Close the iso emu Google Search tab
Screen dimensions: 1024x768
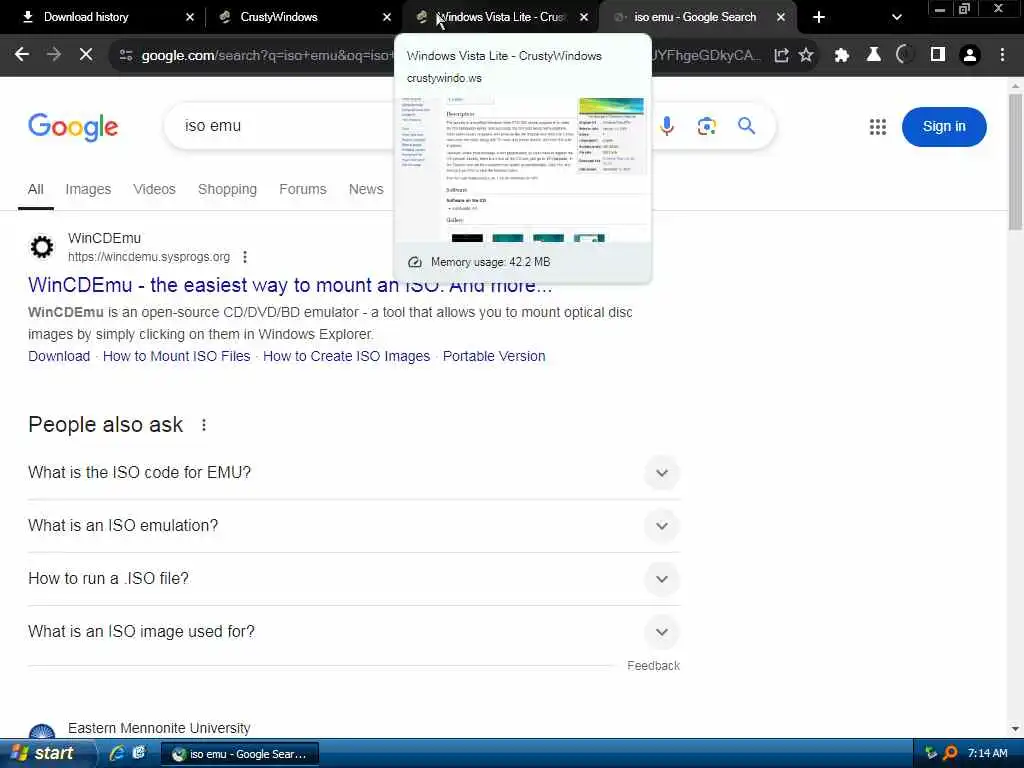781,18
